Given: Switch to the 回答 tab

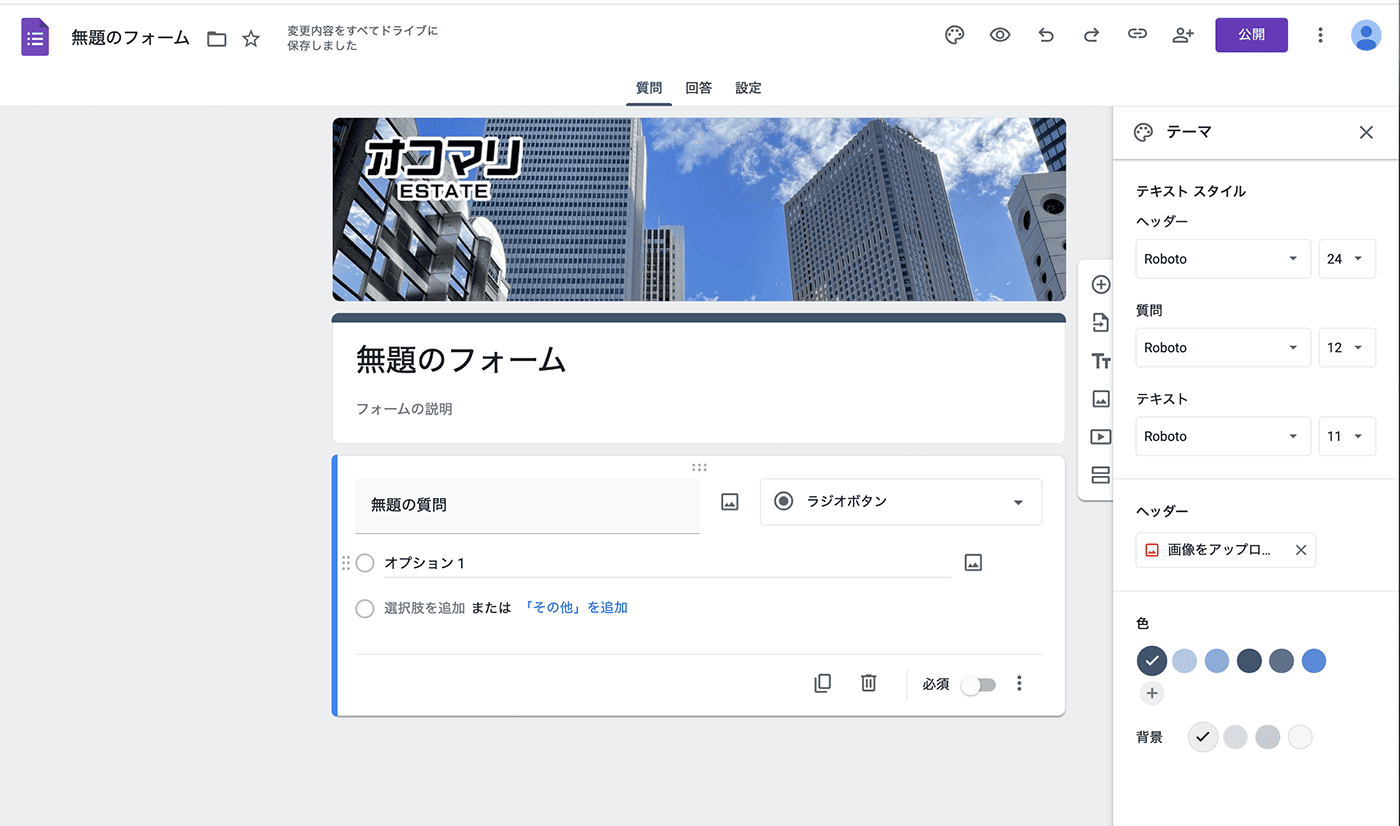Looking at the screenshot, I should [x=698, y=88].
